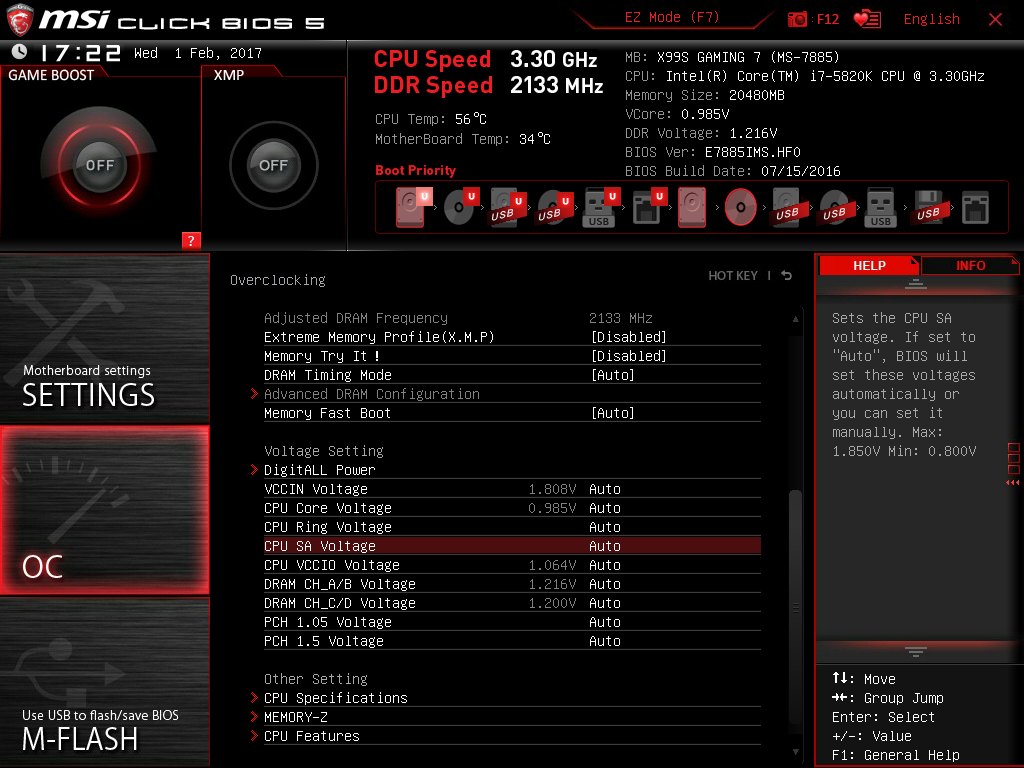
Task: Select the last network boot device icon
Action: coord(975,208)
